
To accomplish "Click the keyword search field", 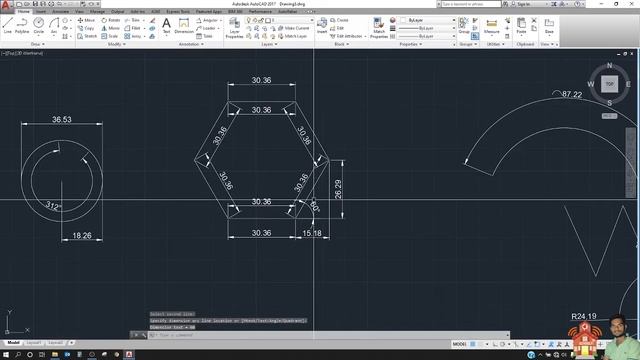I will point(471,4).
